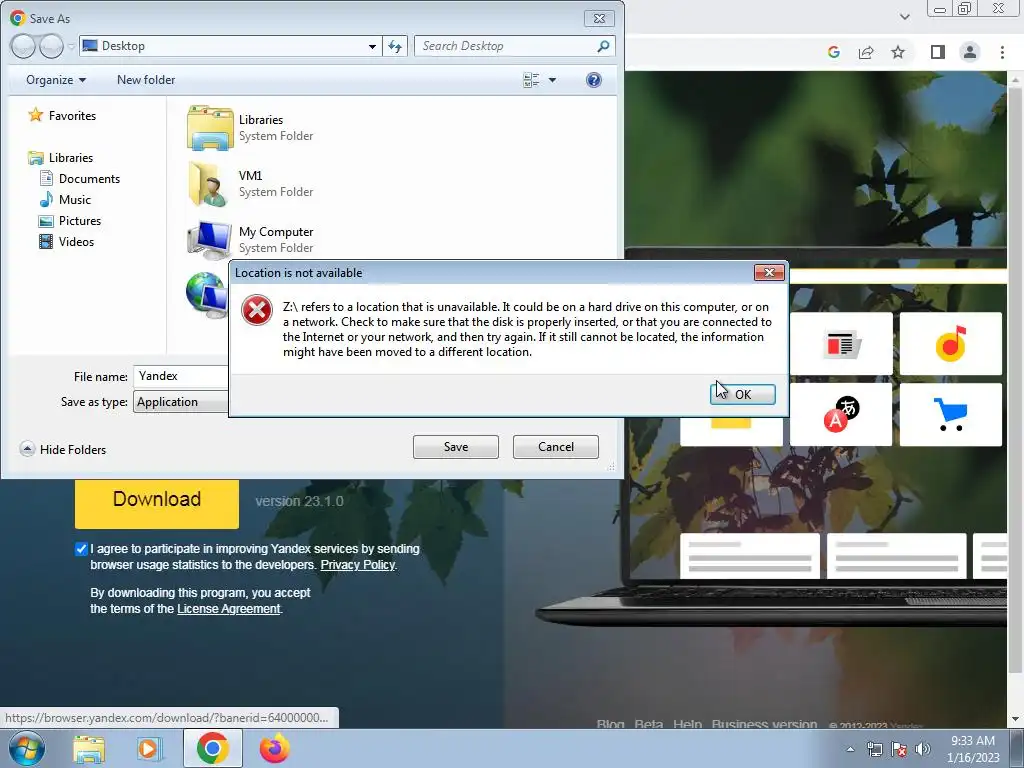
Task: Click the music note tile on the laptop image
Action: [950, 344]
